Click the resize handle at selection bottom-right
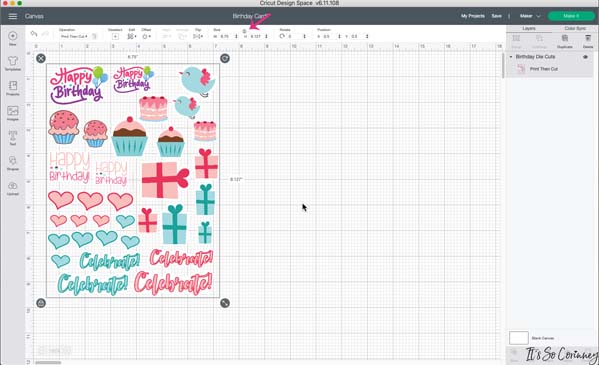Screen dimensions: 599x365 [225, 303]
